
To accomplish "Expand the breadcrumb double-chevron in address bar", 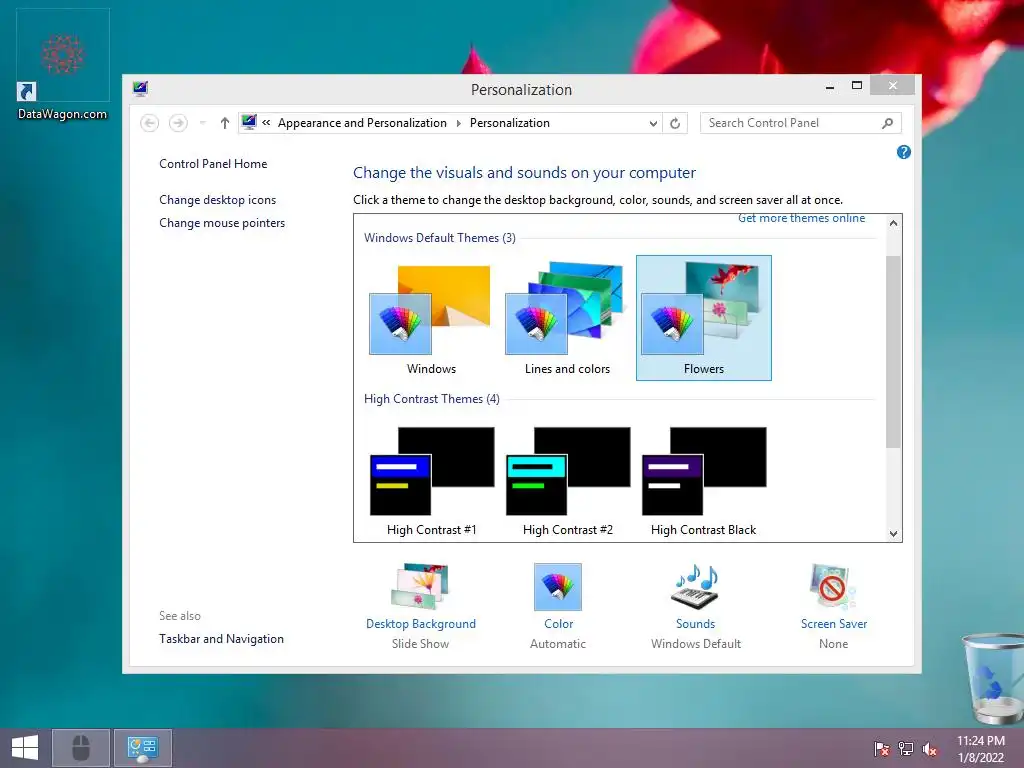I will 266,123.
